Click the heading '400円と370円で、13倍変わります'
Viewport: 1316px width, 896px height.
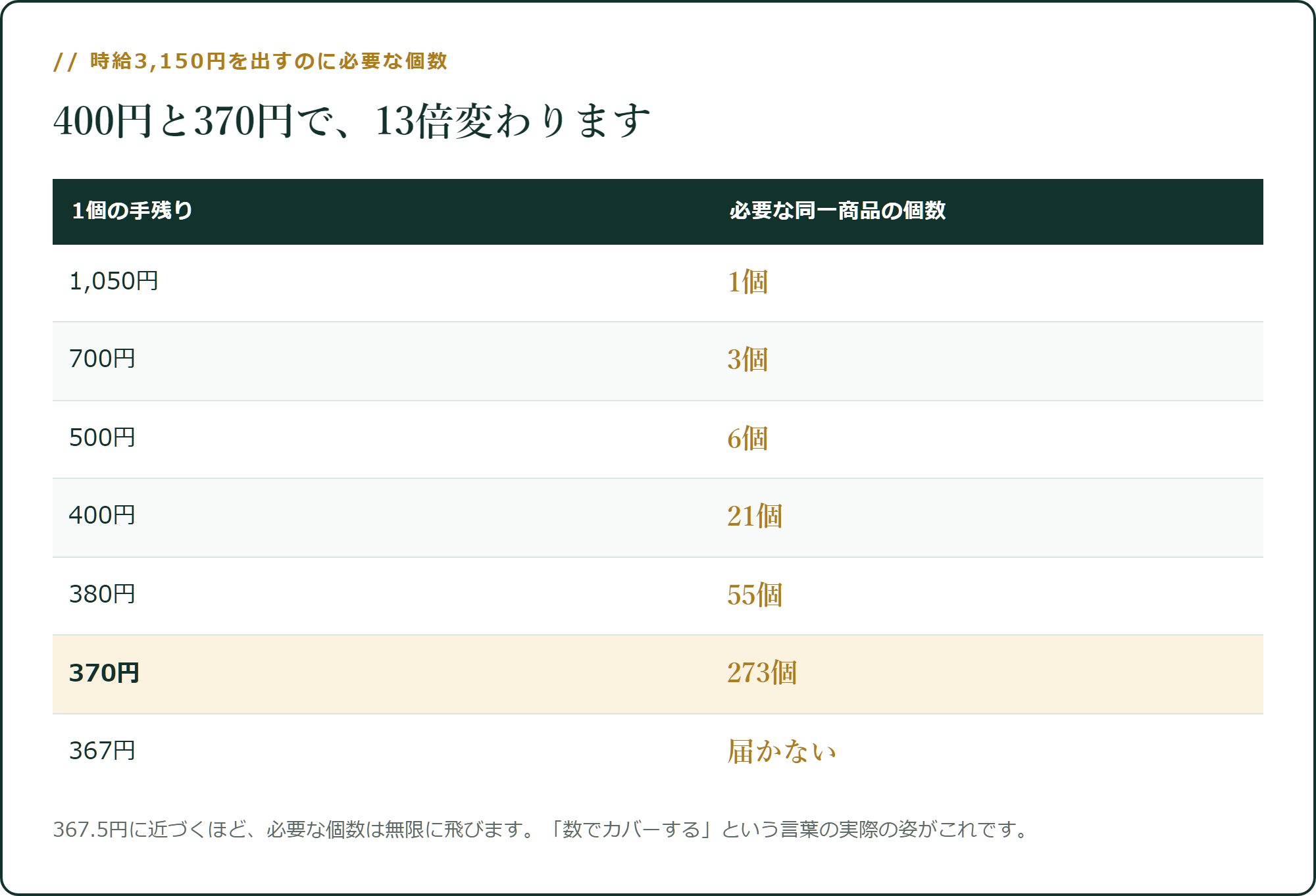(352, 121)
